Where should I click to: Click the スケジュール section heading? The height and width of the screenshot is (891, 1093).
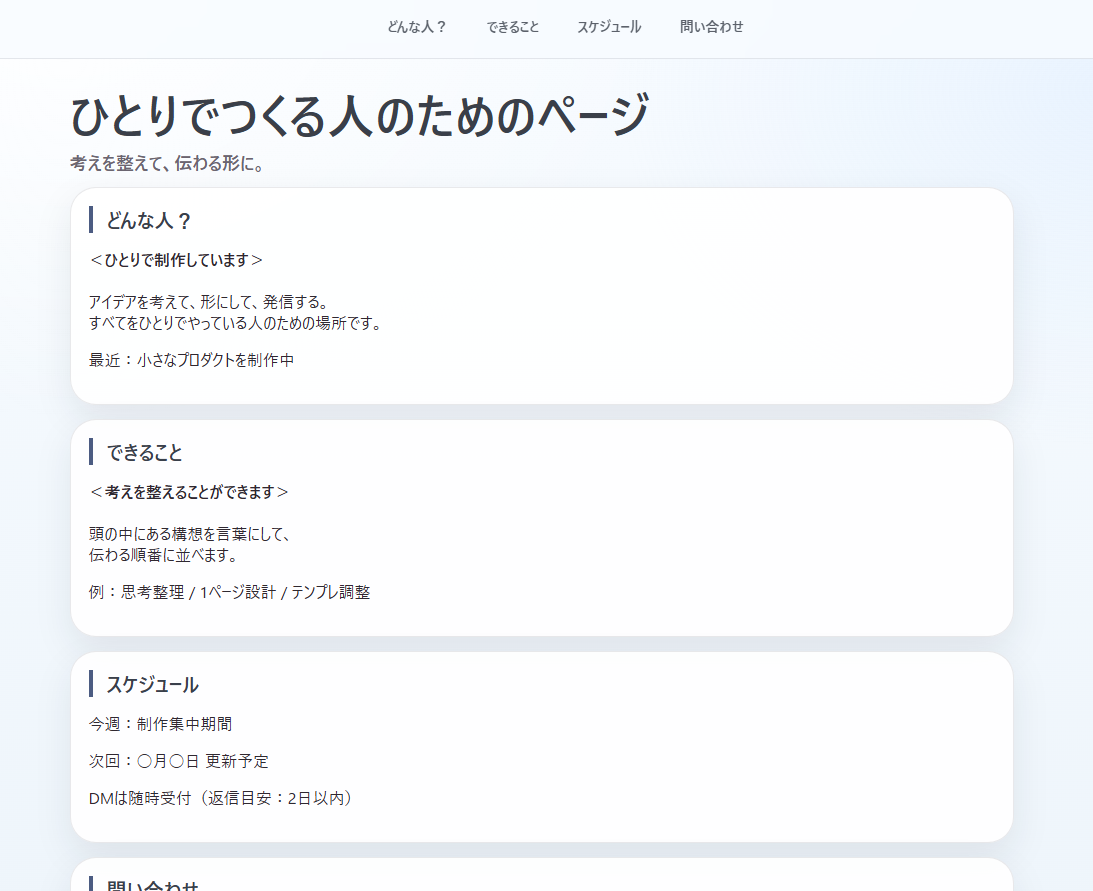(152, 685)
